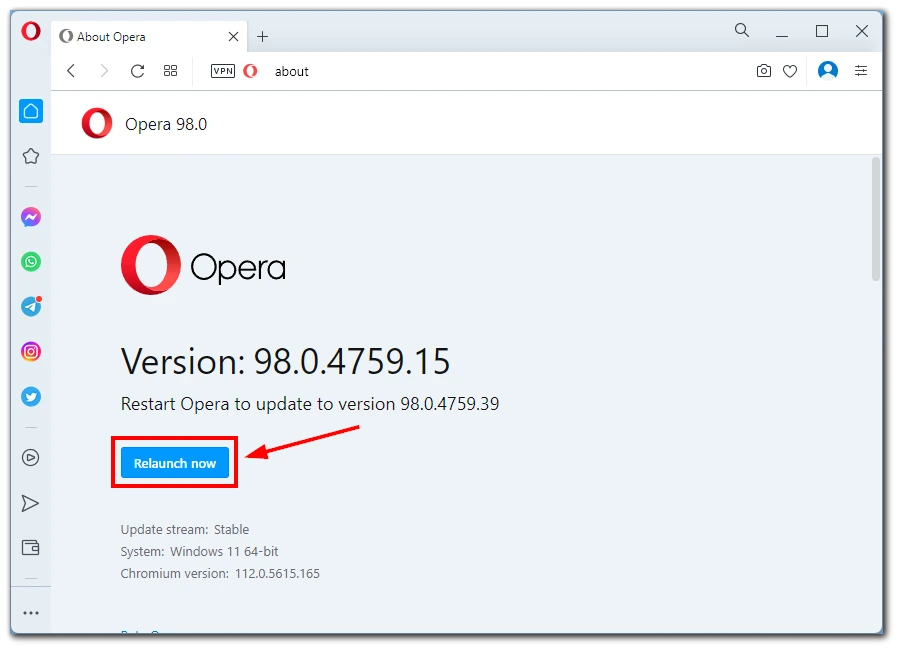Click the Opera site icon in address bar
This screenshot has height=652, width=901.
(x=251, y=71)
